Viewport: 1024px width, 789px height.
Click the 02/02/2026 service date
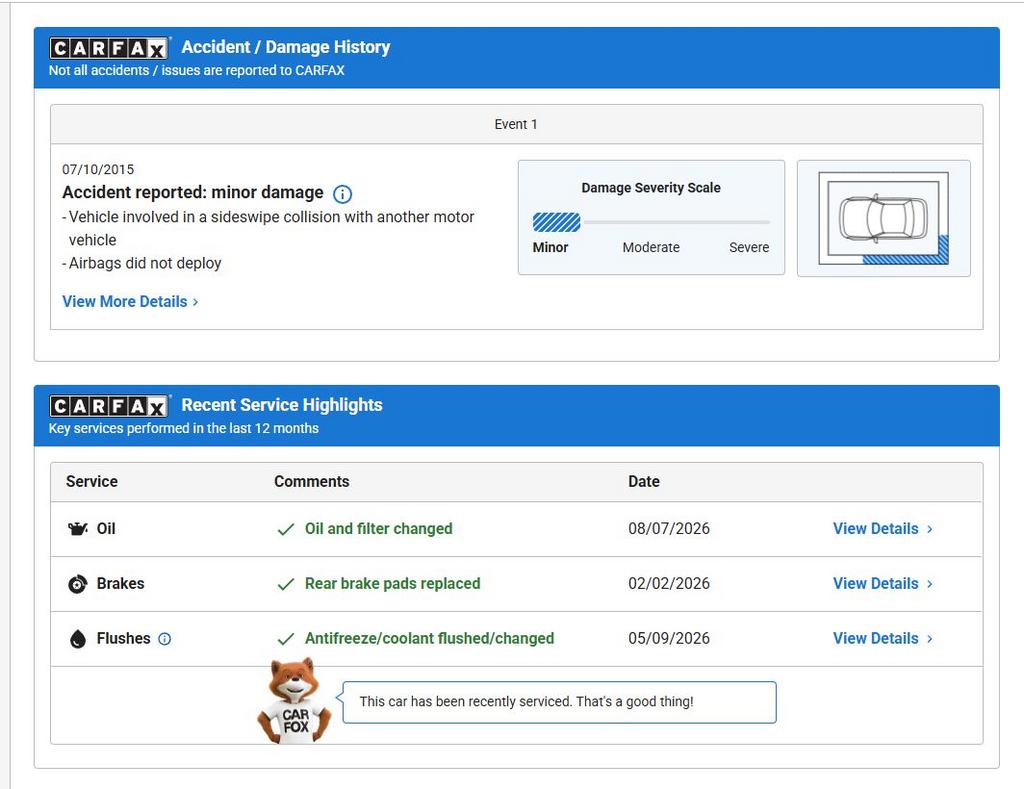coord(669,583)
